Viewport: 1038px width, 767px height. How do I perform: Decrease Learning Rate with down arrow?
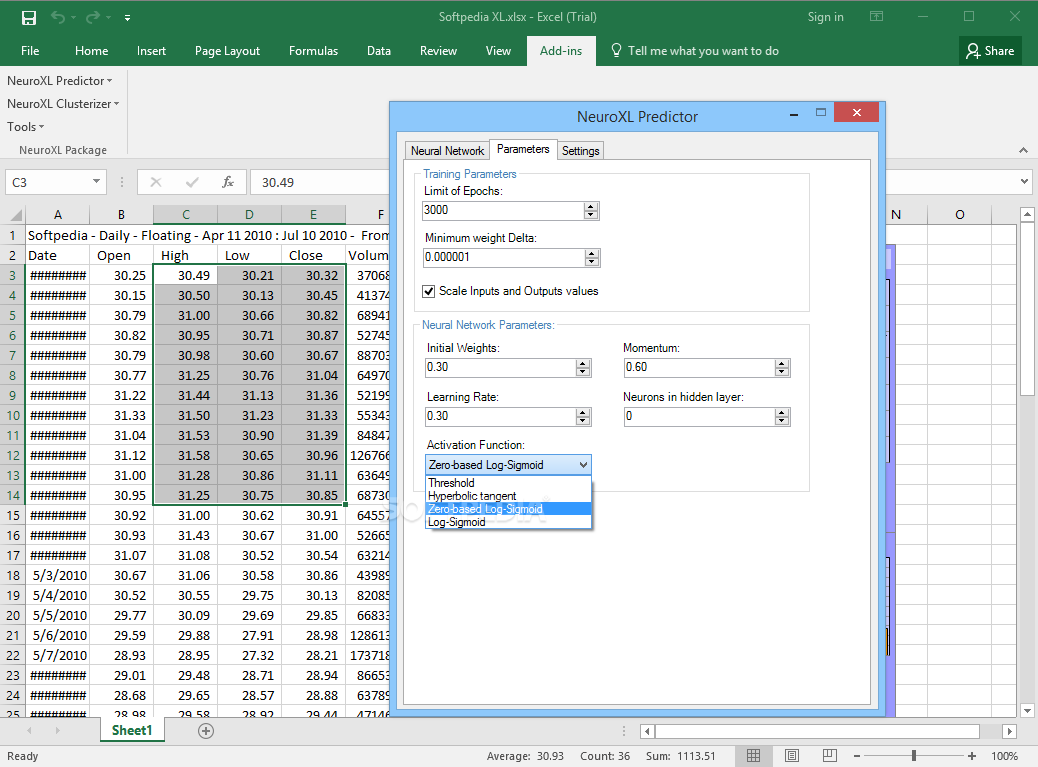click(583, 420)
